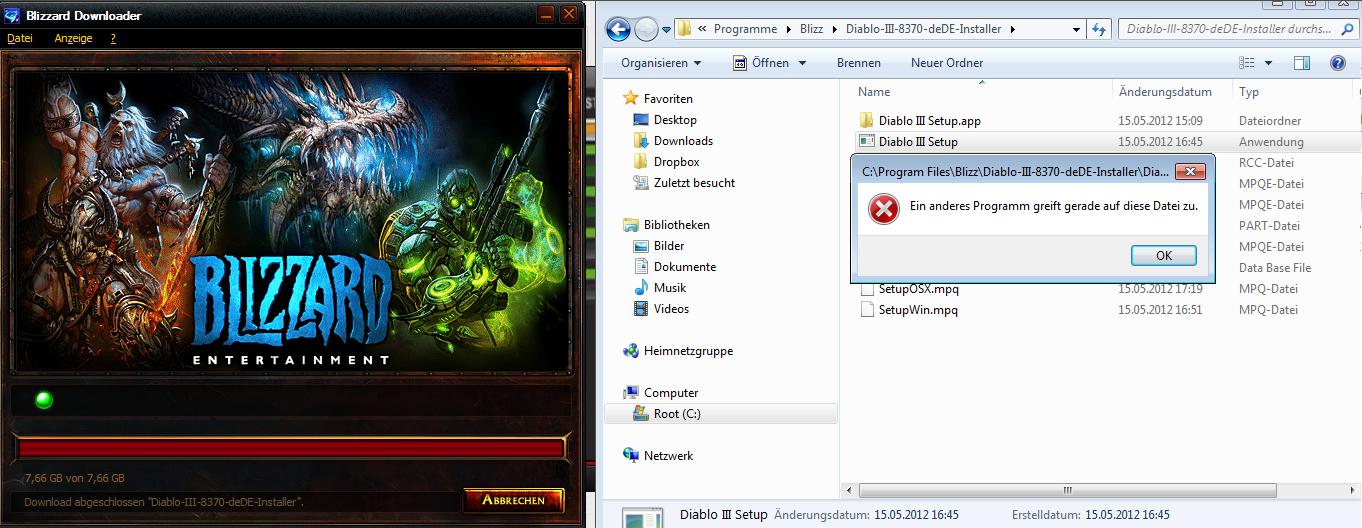Click OK in the error dialog
Image resolution: width=1362 pixels, height=528 pixels.
[1164, 255]
